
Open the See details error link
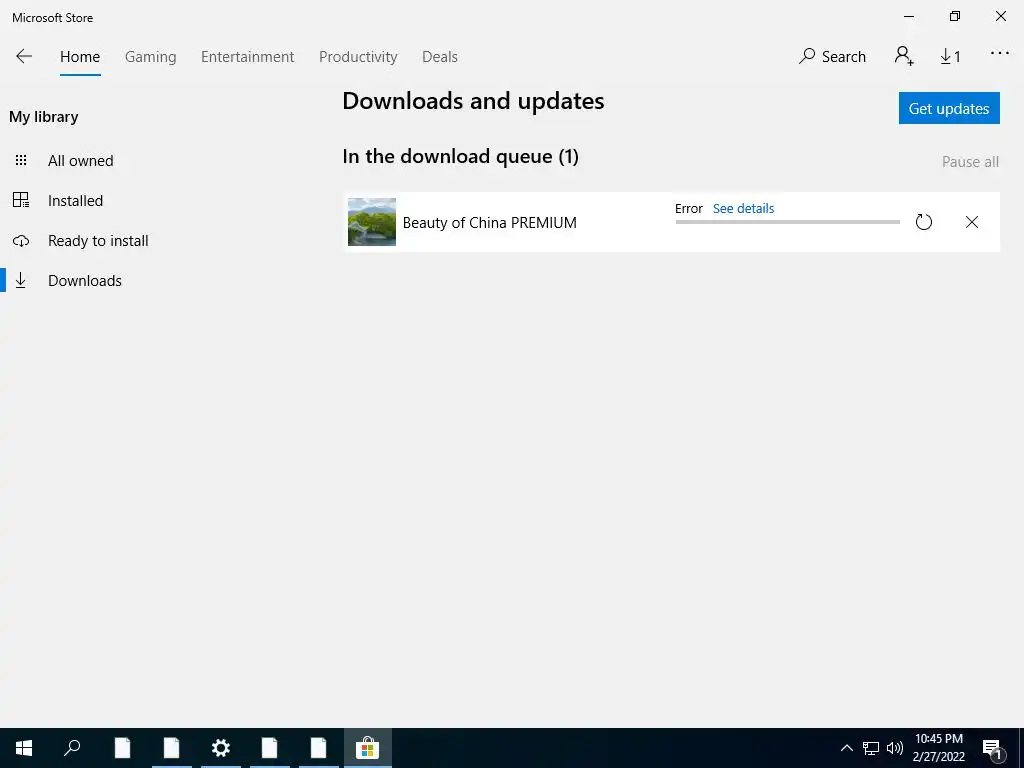click(743, 208)
